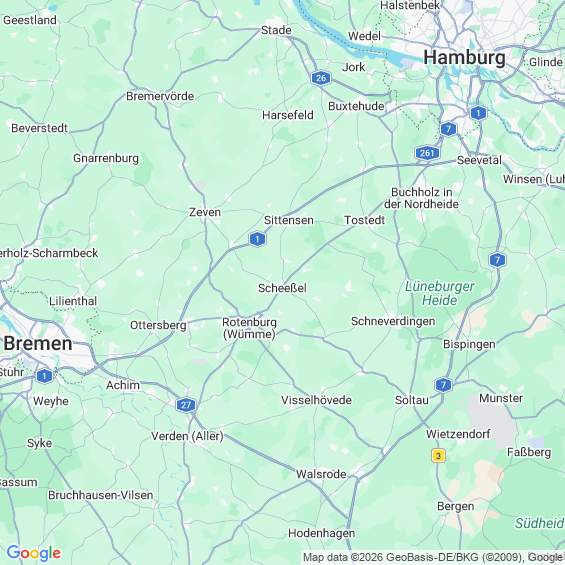This screenshot has width=565, height=565.
Task: Select the Bremen city label
Action: click(38, 343)
